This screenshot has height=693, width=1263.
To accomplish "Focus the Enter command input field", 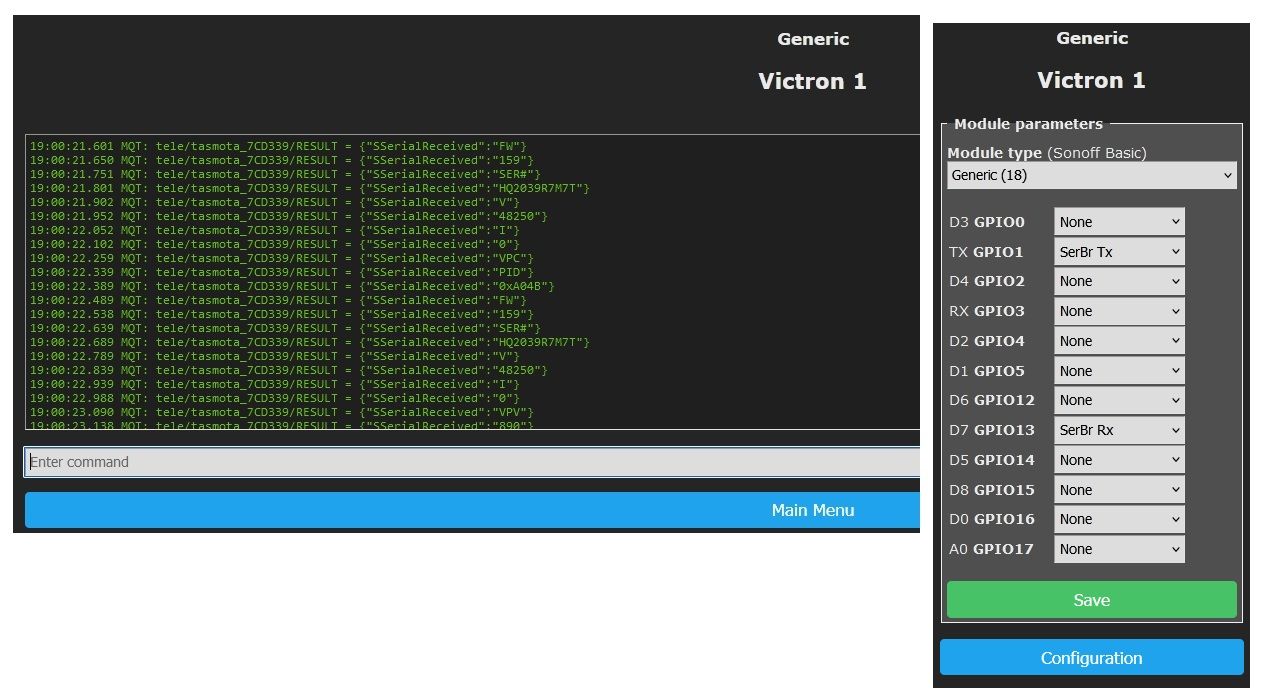I will click(x=472, y=462).
